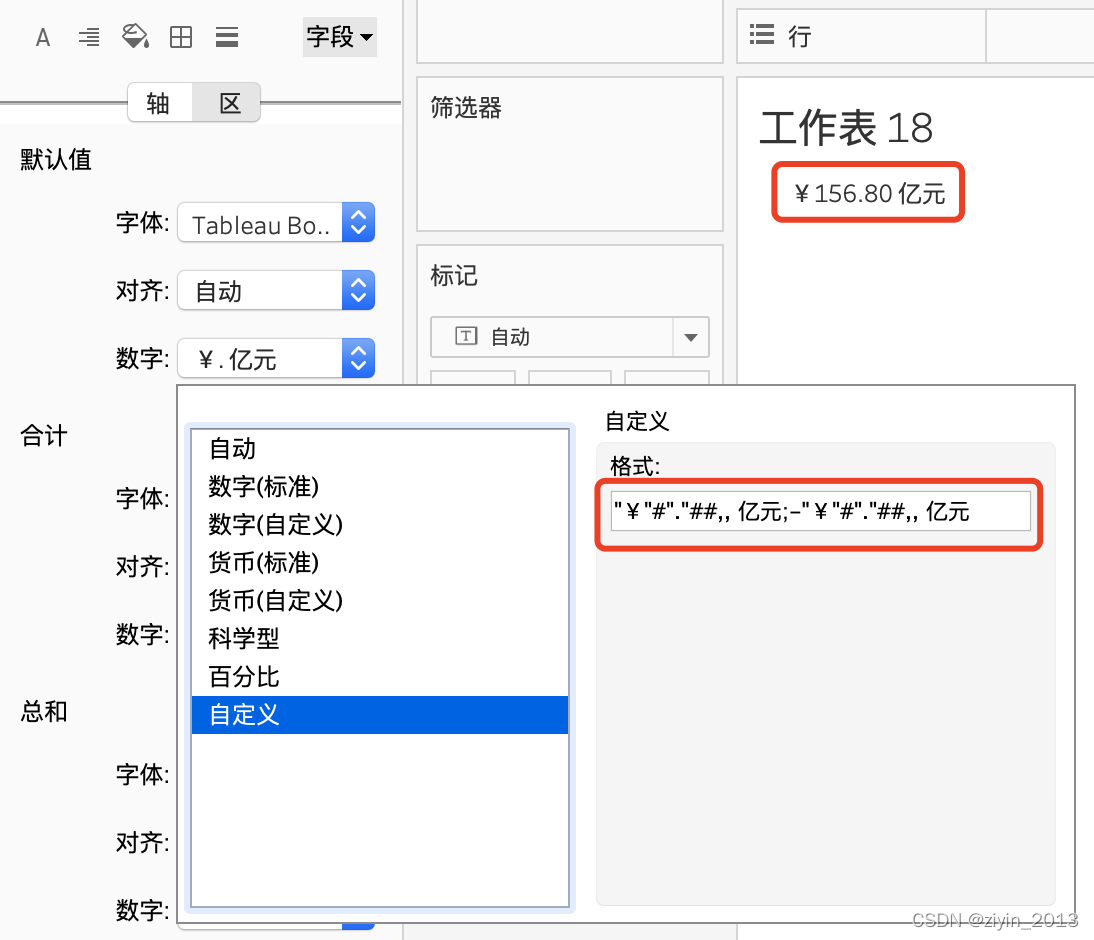Switch to the 区 tab

click(227, 103)
